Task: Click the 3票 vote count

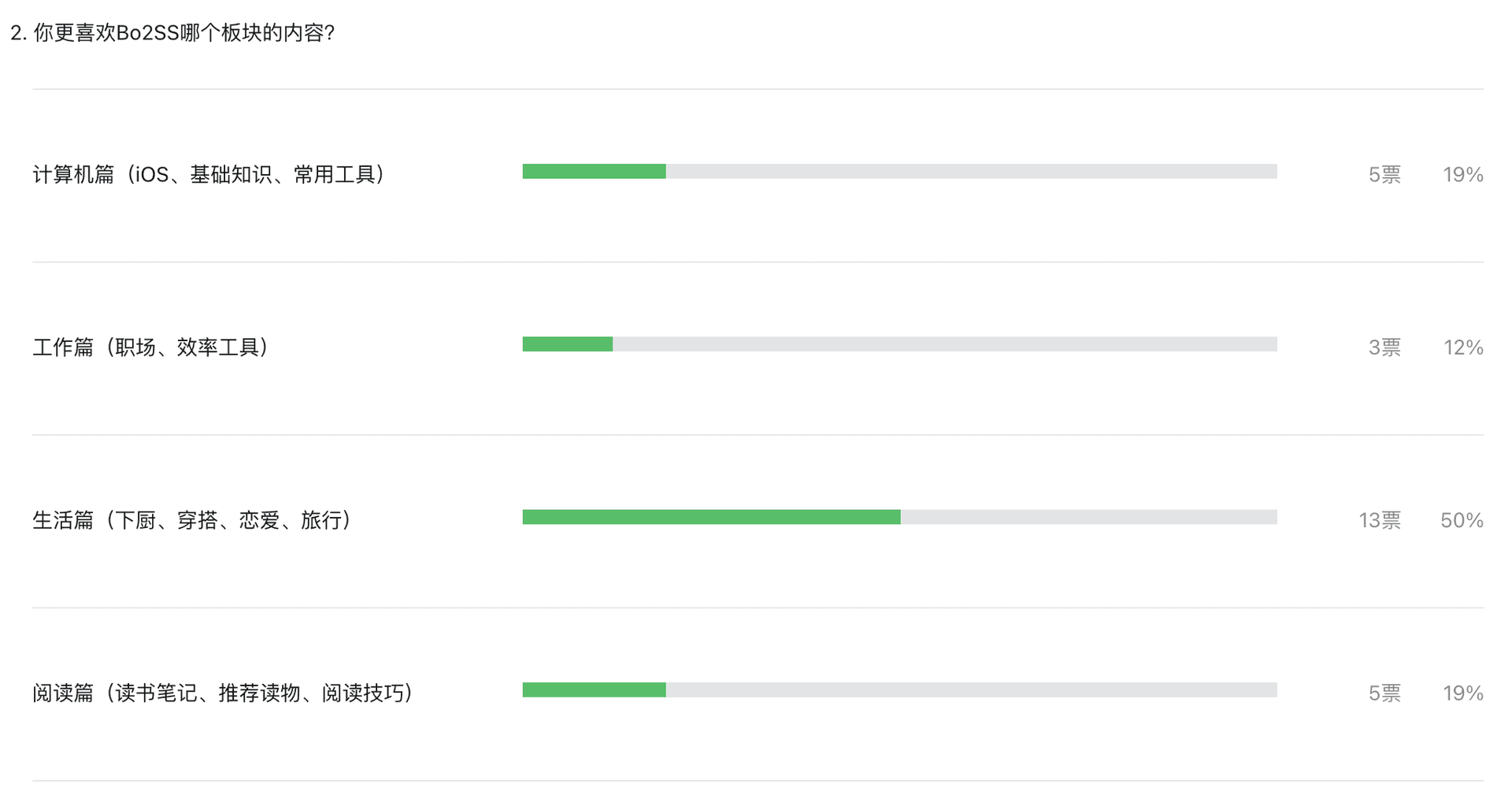Action: (1384, 347)
